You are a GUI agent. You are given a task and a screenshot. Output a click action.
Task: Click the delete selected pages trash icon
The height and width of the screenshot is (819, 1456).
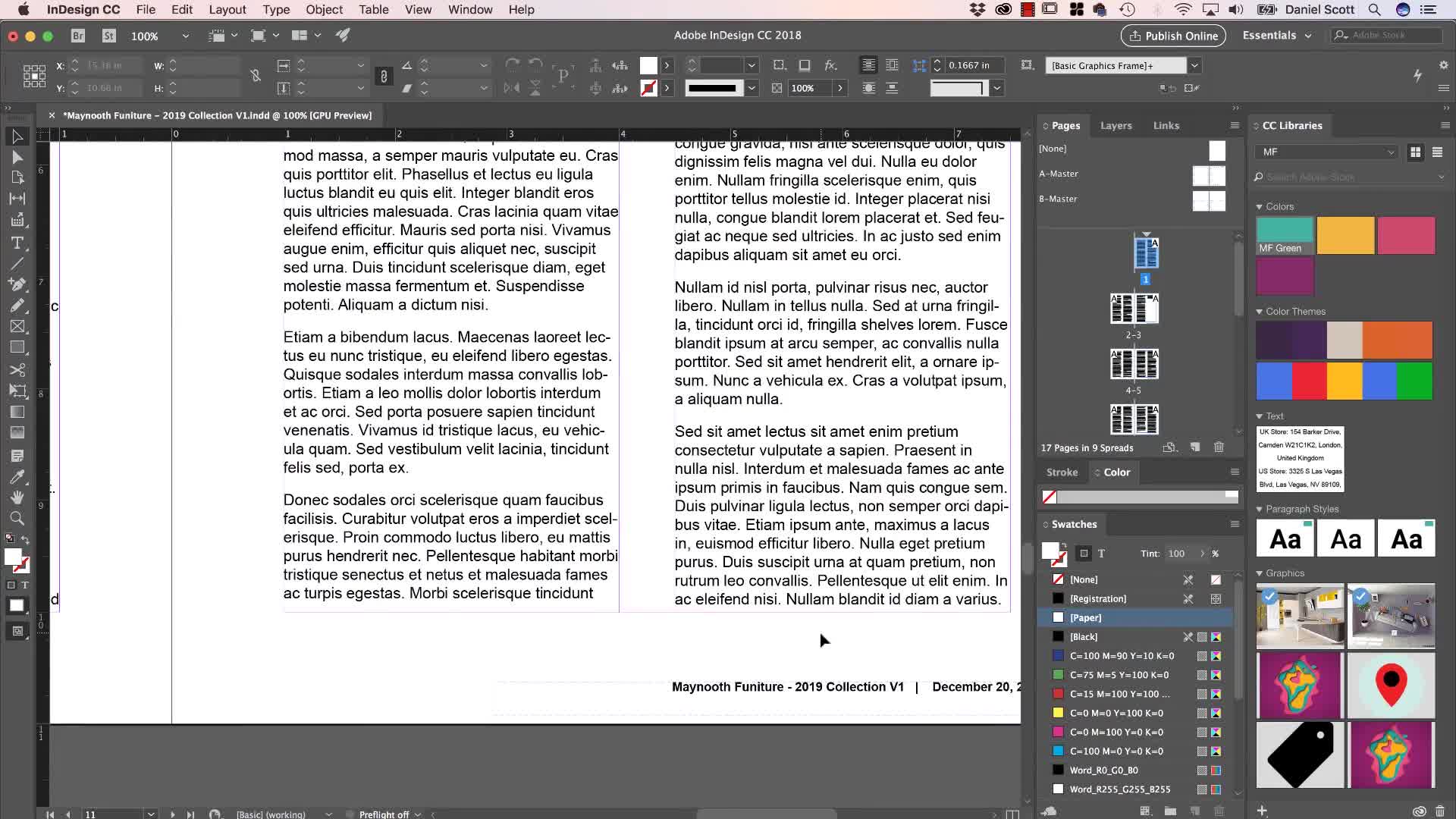[1219, 447]
